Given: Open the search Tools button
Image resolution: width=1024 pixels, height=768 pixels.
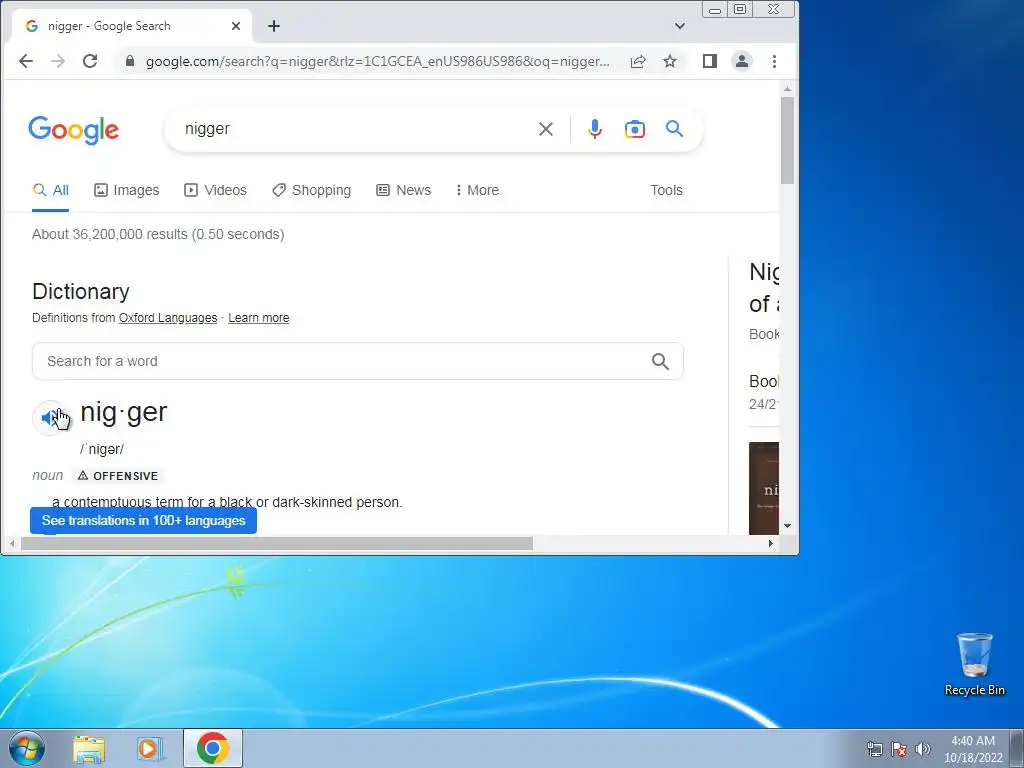Looking at the screenshot, I should (x=666, y=190).
